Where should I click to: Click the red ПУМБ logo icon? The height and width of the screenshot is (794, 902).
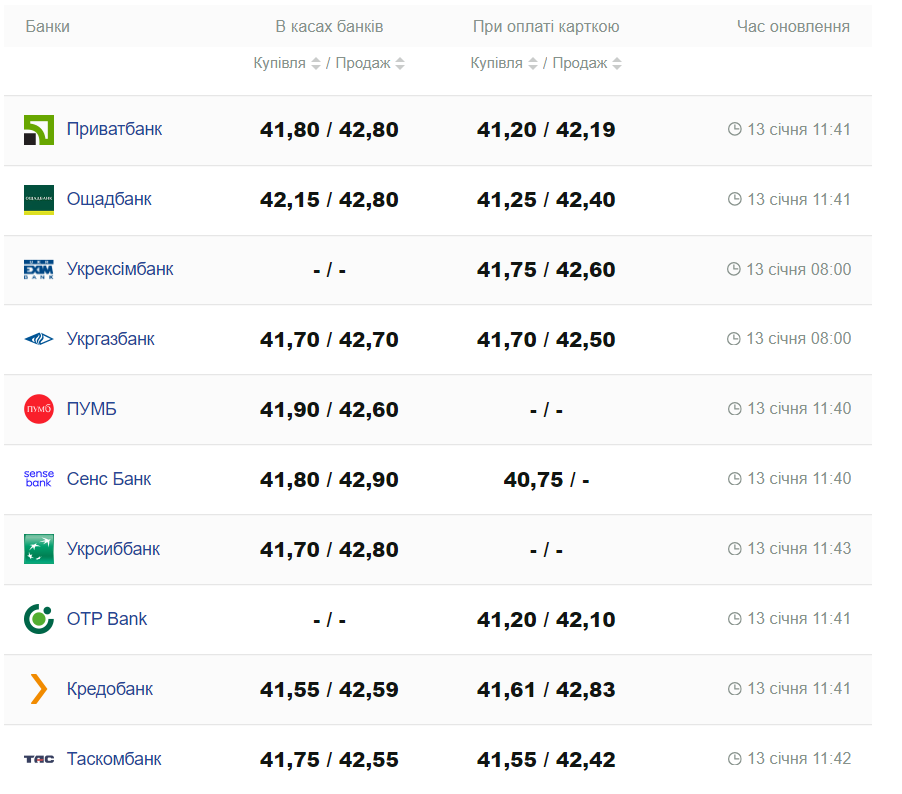click(39, 409)
